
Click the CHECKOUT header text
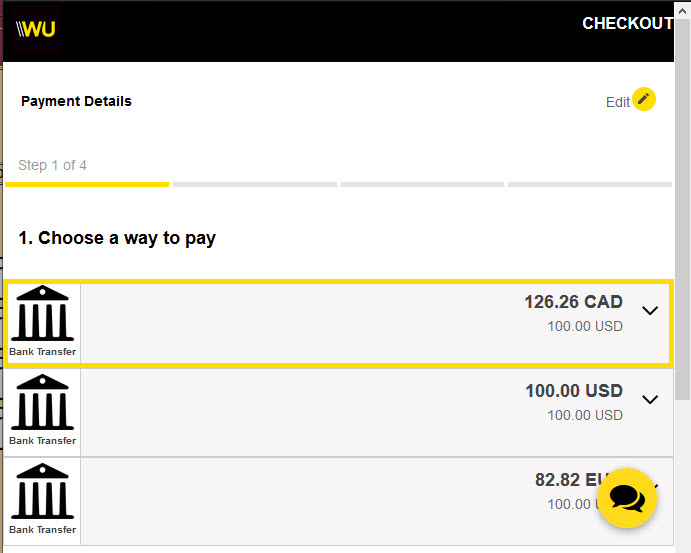[628, 23]
